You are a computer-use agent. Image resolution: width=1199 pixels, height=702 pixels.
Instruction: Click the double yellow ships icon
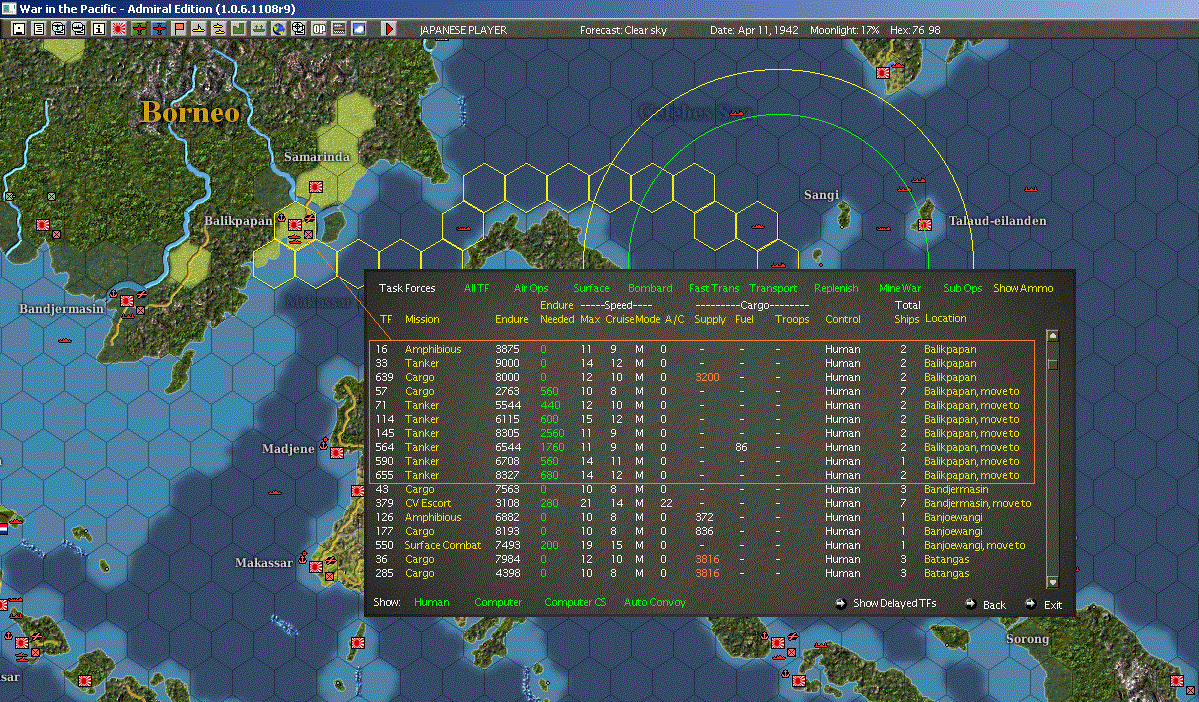point(219,29)
